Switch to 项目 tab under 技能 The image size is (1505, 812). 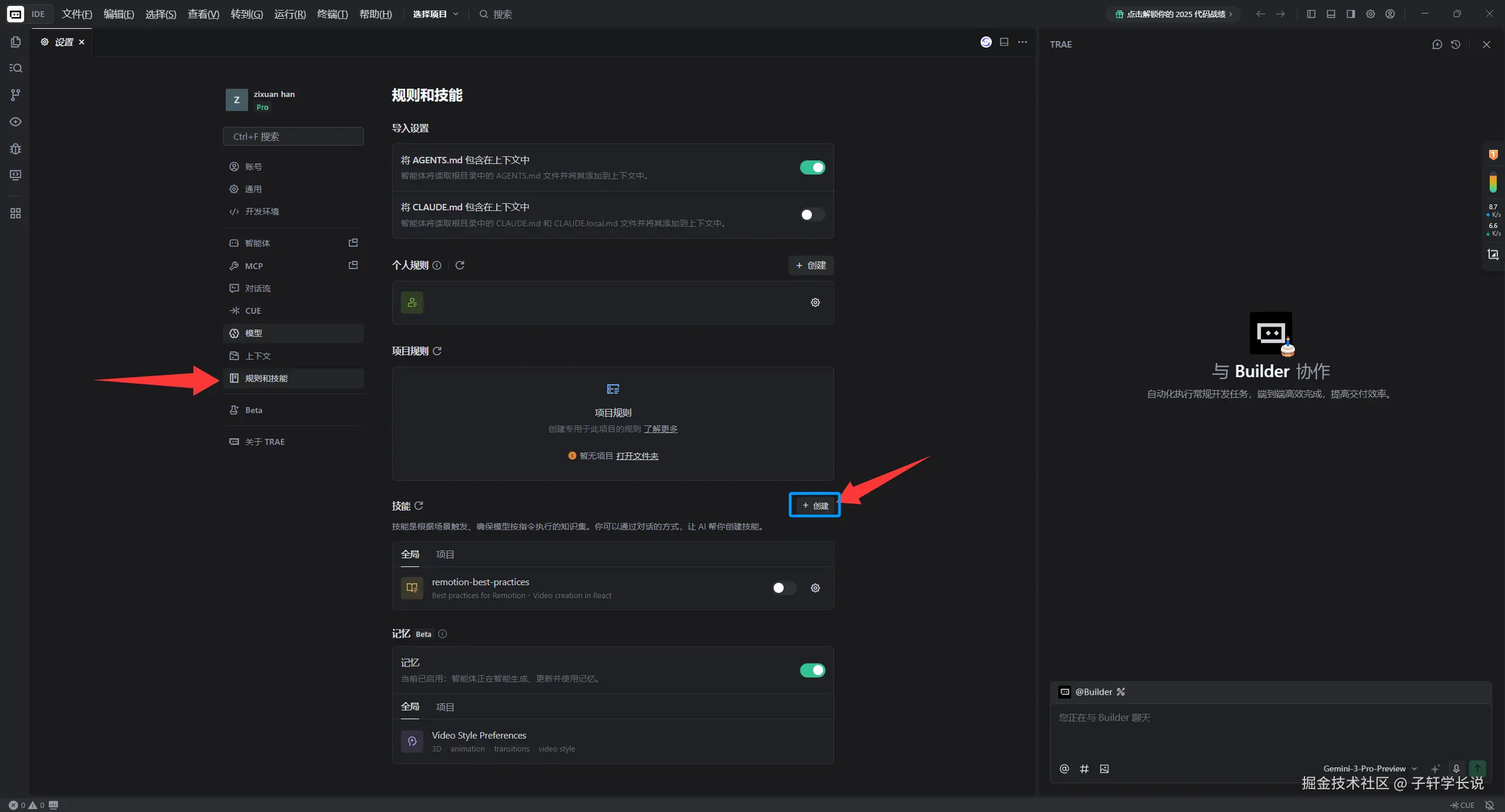click(x=444, y=554)
